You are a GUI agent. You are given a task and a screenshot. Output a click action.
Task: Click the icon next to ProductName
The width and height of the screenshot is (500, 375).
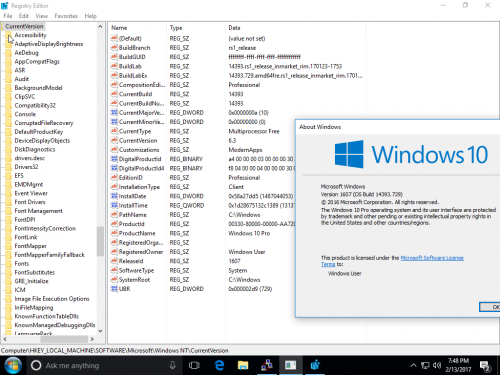pyautogui.click(x=114, y=233)
